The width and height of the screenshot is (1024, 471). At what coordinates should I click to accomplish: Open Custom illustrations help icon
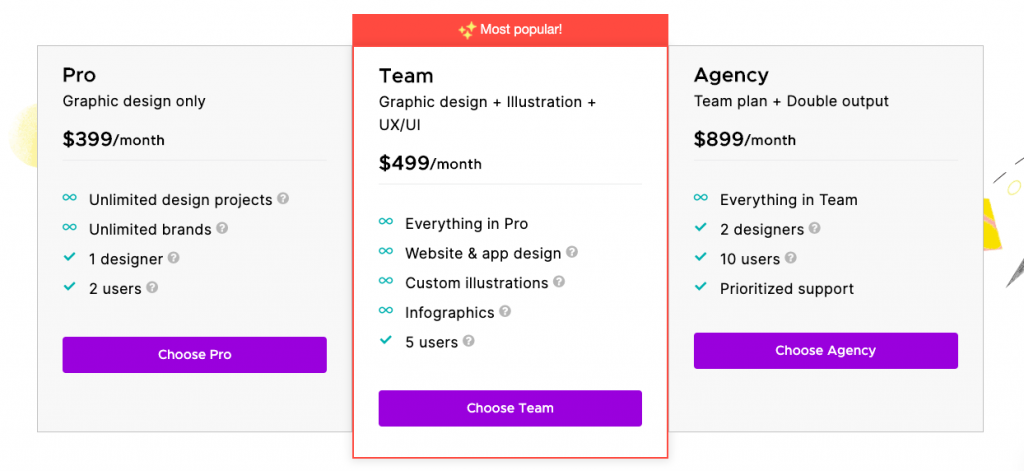pos(558,282)
